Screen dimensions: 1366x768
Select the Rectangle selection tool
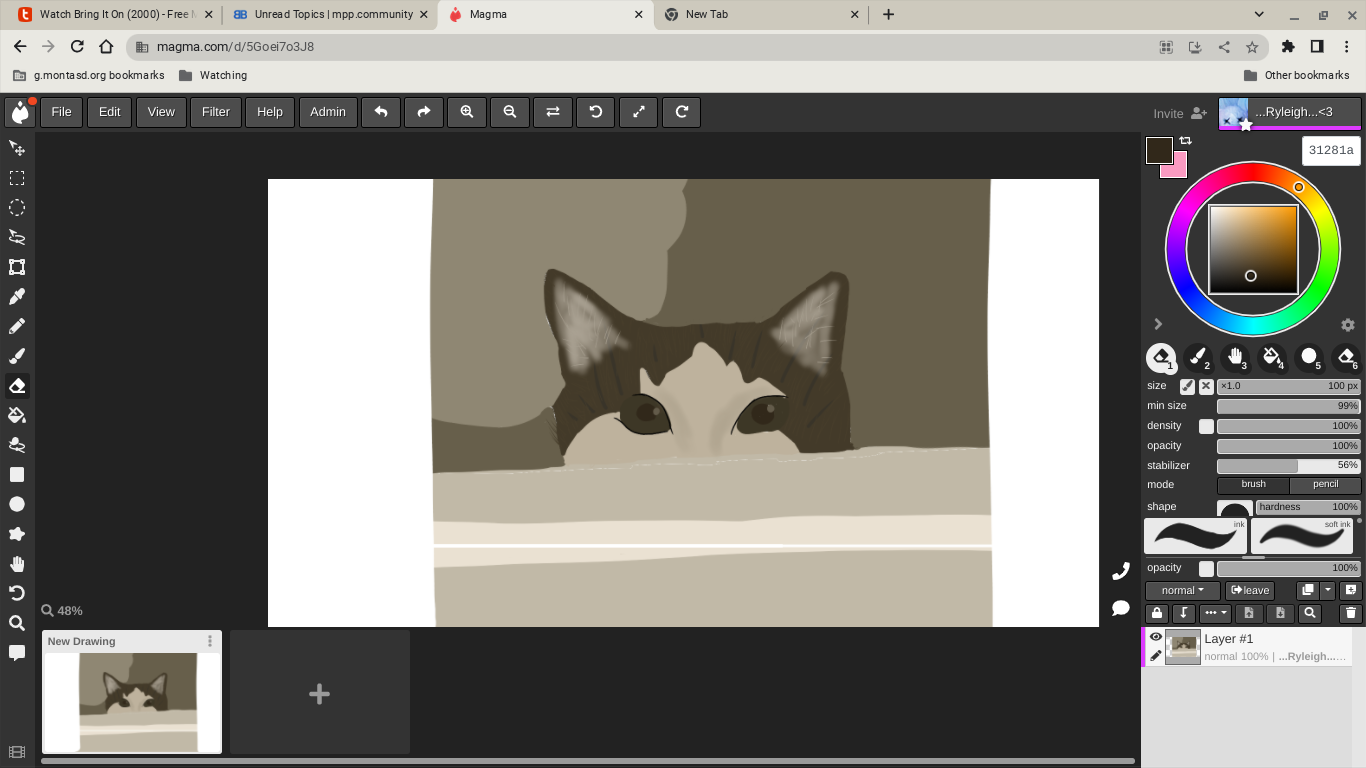pyautogui.click(x=17, y=178)
